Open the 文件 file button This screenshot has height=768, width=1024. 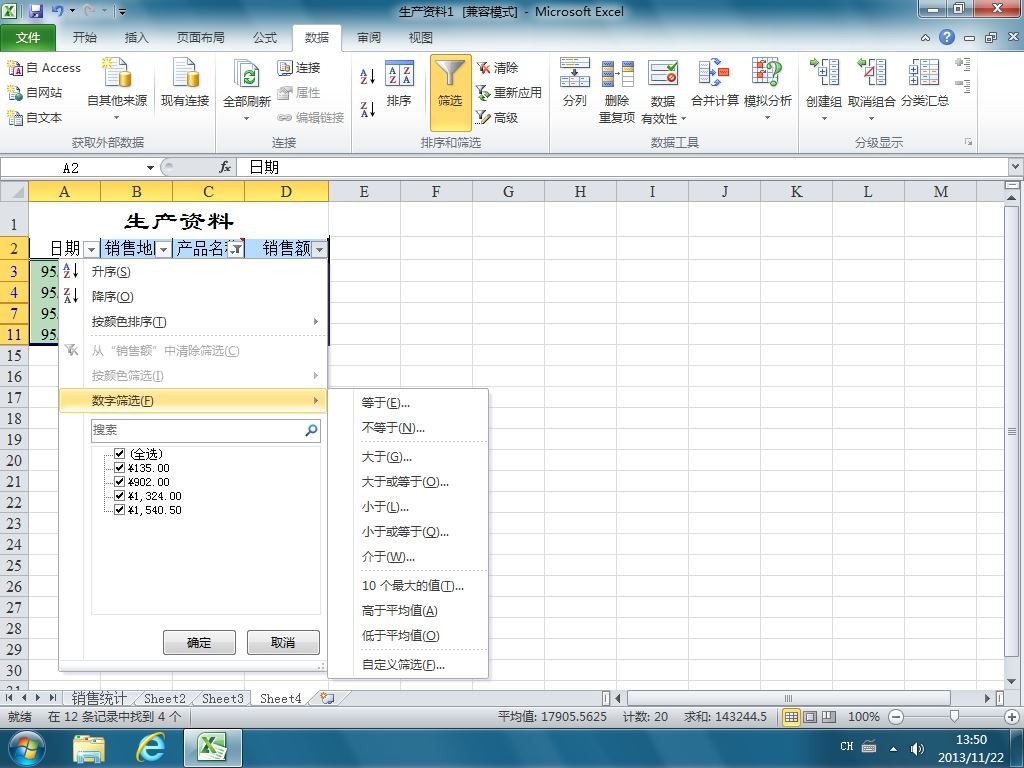(27, 38)
